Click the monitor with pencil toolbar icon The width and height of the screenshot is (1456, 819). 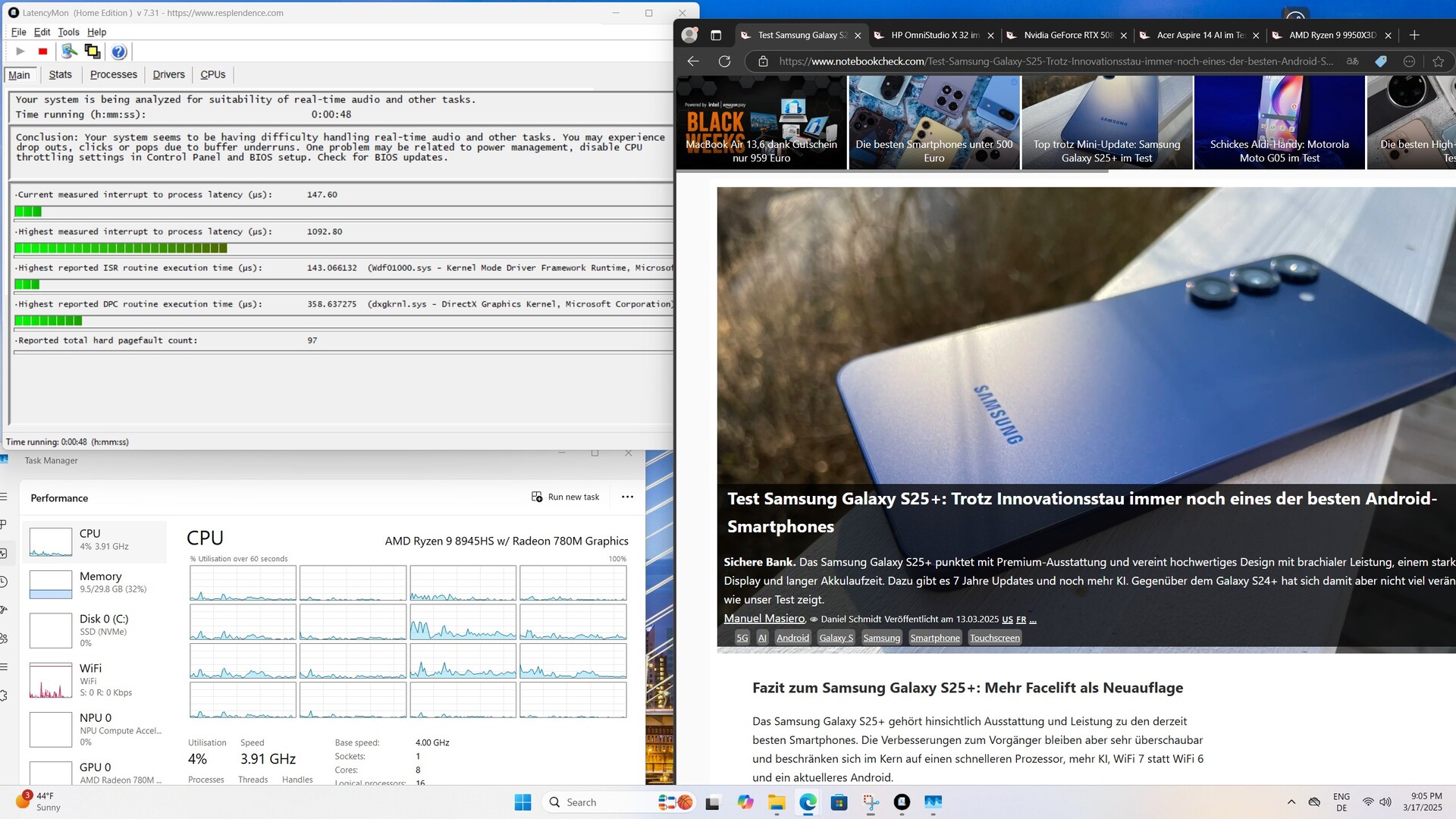coord(69,52)
